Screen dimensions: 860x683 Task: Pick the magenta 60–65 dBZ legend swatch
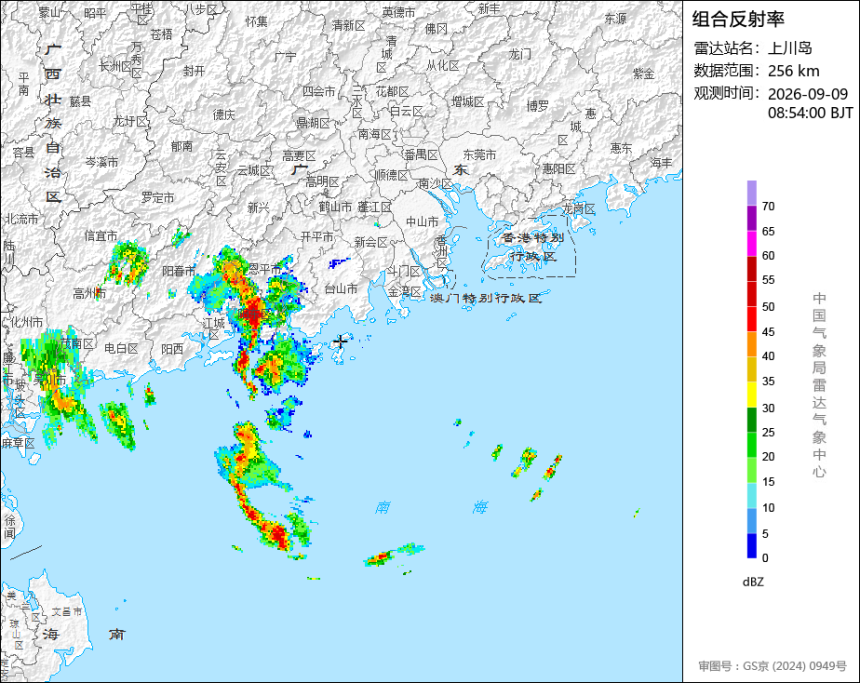click(x=751, y=243)
